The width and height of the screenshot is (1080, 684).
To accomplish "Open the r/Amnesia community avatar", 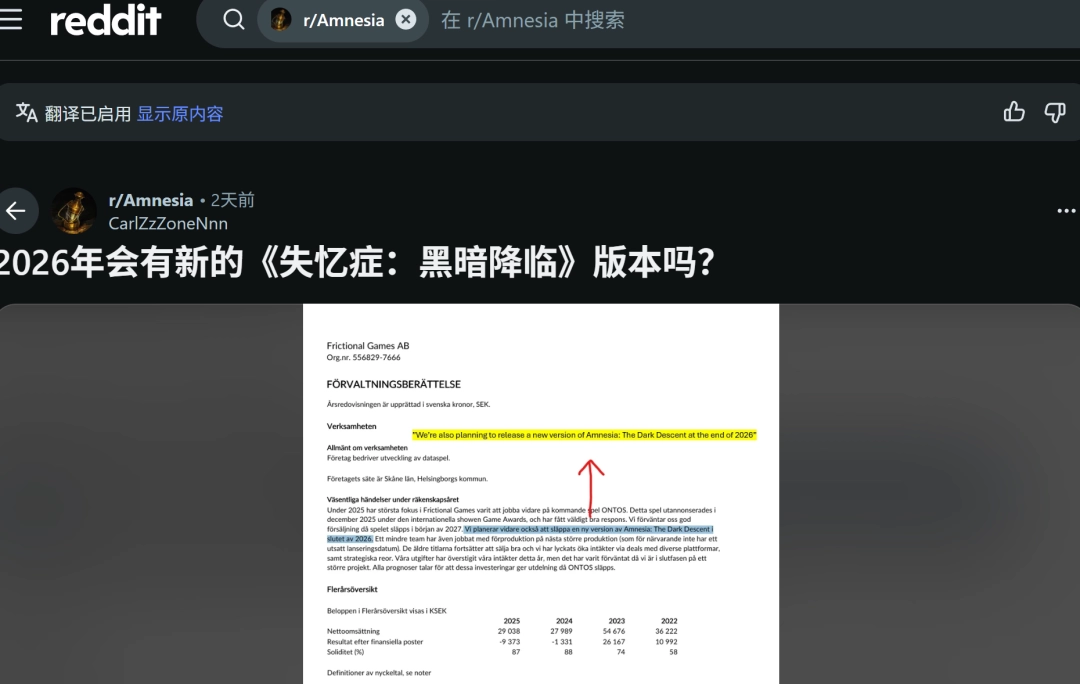I will click(x=74, y=211).
